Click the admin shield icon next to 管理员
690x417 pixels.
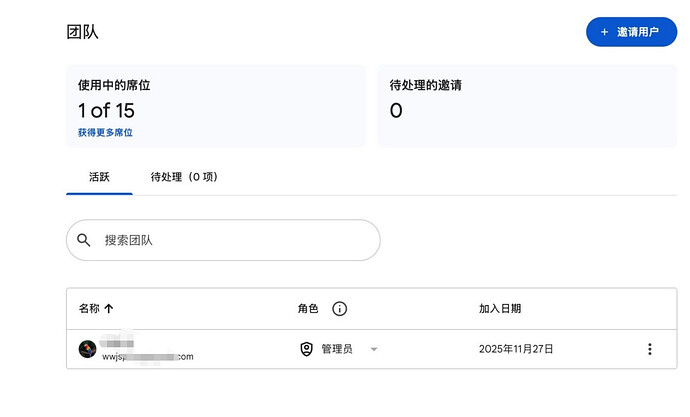coord(306,349)
